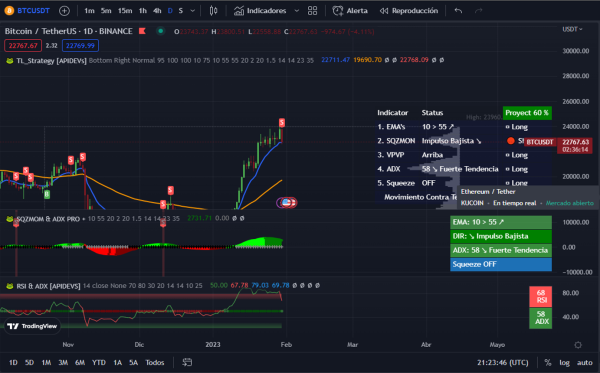
Task: Set date range to 5D
Action: pyautogui.click(x=29, y=362)
